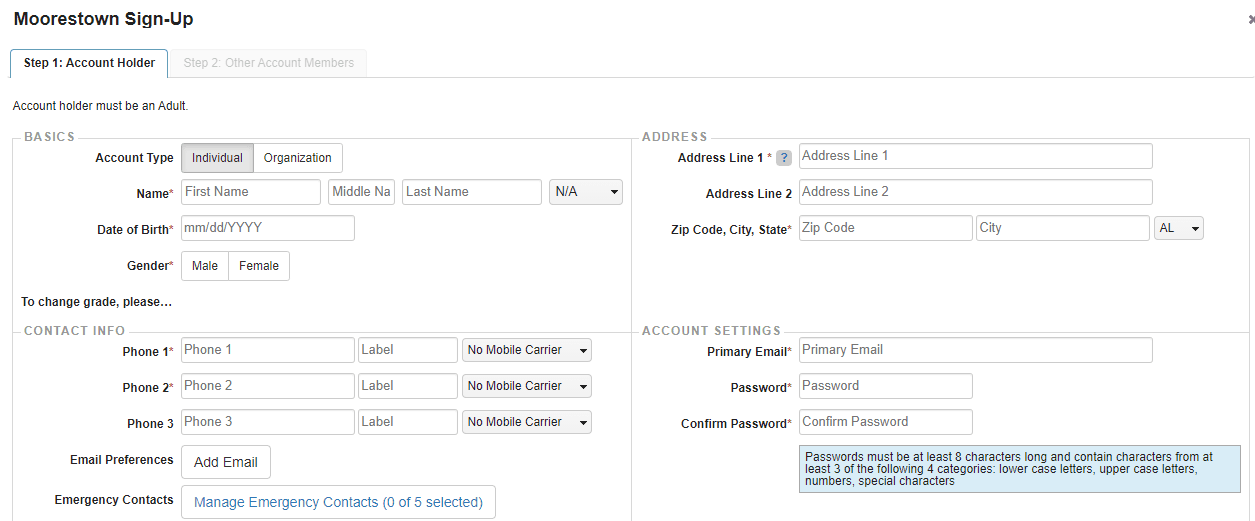This screenshot has height=521, width=1255.
Task: Click the 'Account holder must be an Adult.' text
Action: pyautogui.click(x=100, y=105)
